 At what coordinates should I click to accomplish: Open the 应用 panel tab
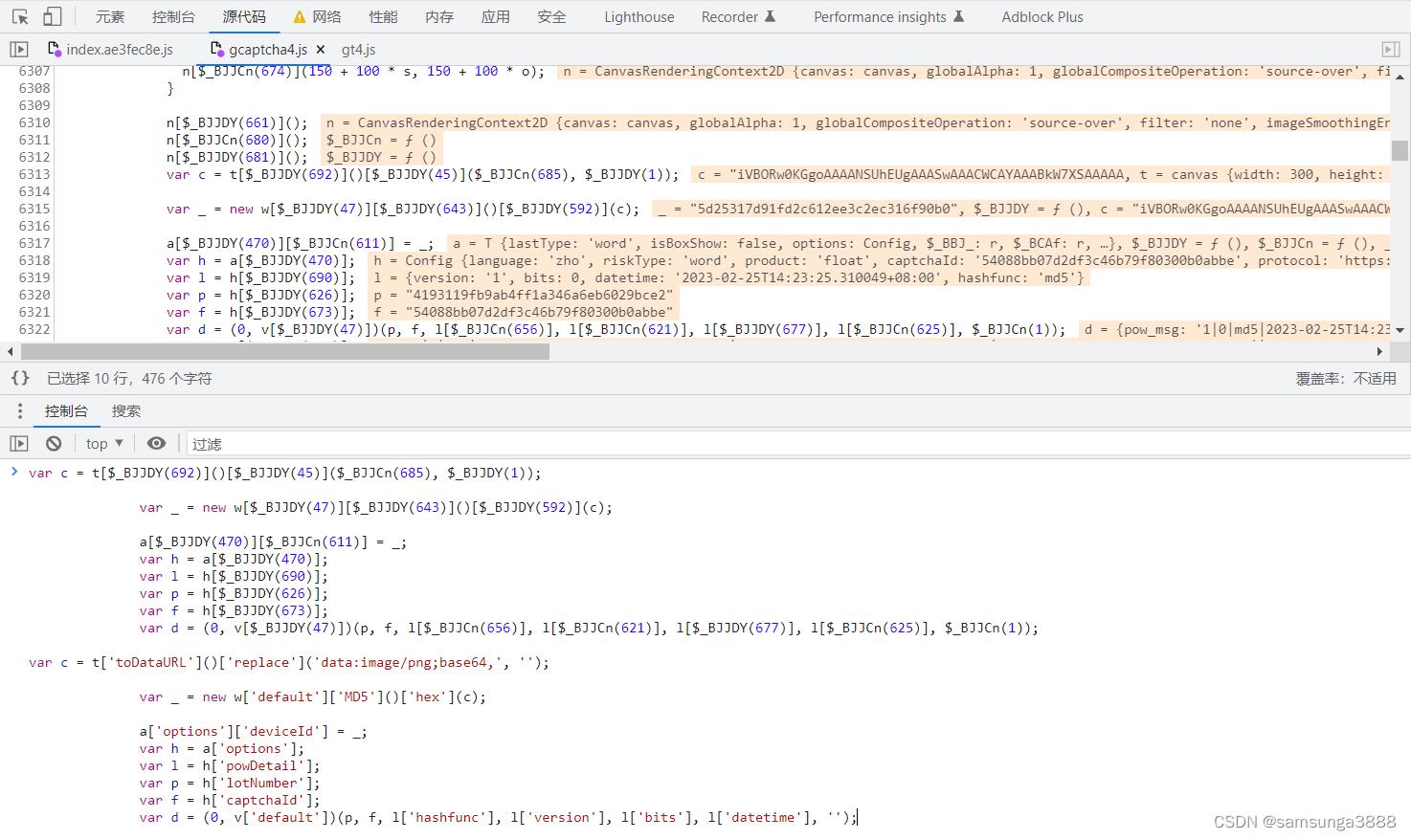(495, 16)
